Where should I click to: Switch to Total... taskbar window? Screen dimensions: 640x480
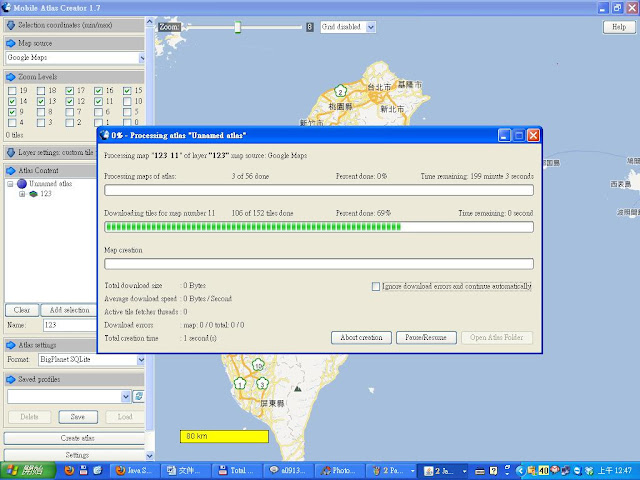tap(238, 471)
